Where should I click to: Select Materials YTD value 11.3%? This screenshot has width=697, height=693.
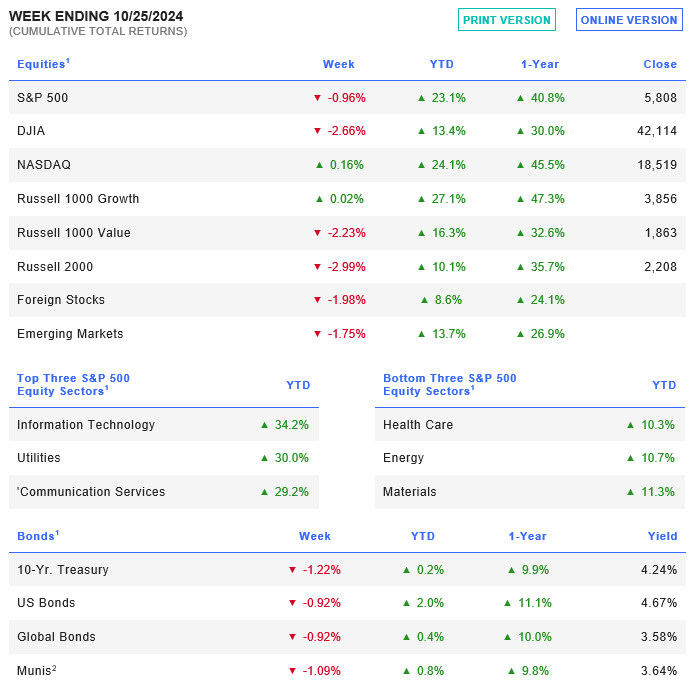658,492
